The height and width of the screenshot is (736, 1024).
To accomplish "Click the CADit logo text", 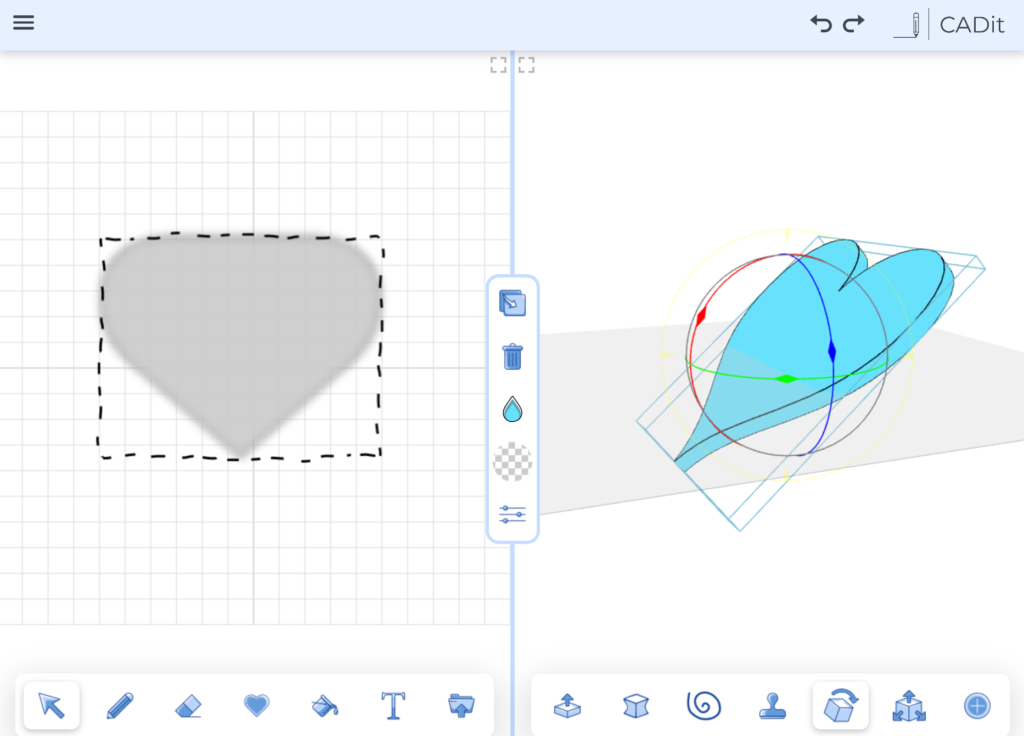I will (971, 25).
